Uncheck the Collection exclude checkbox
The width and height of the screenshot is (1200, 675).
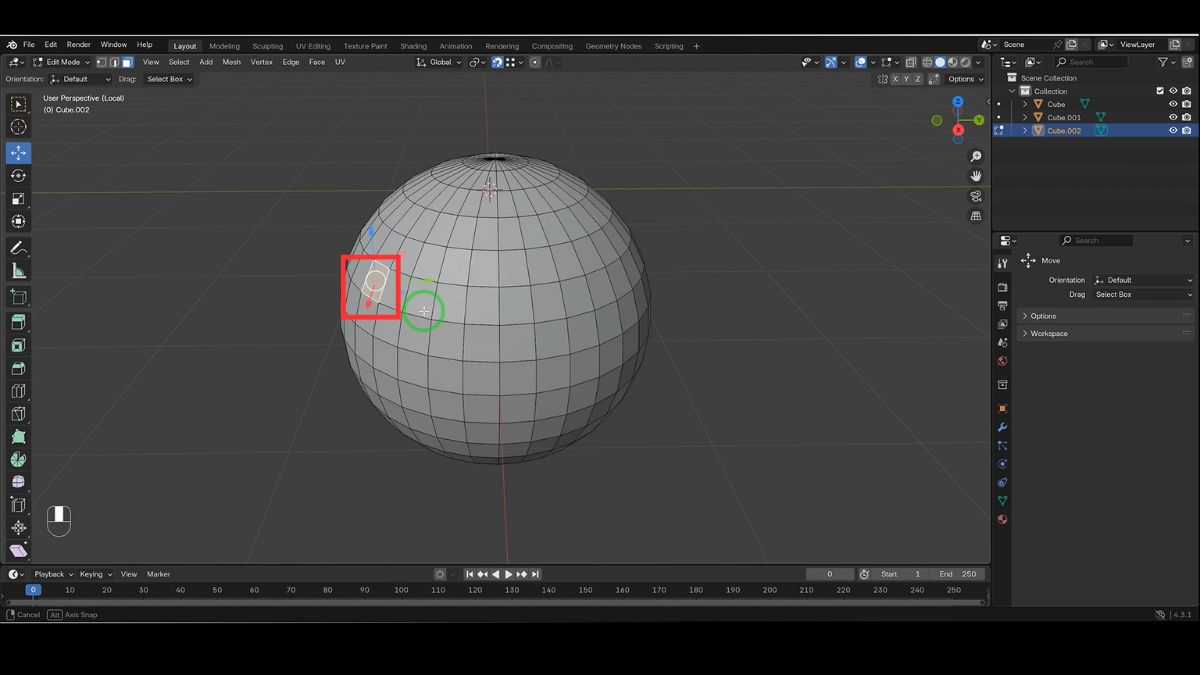pyautogui.click(x=1160, y=91)
